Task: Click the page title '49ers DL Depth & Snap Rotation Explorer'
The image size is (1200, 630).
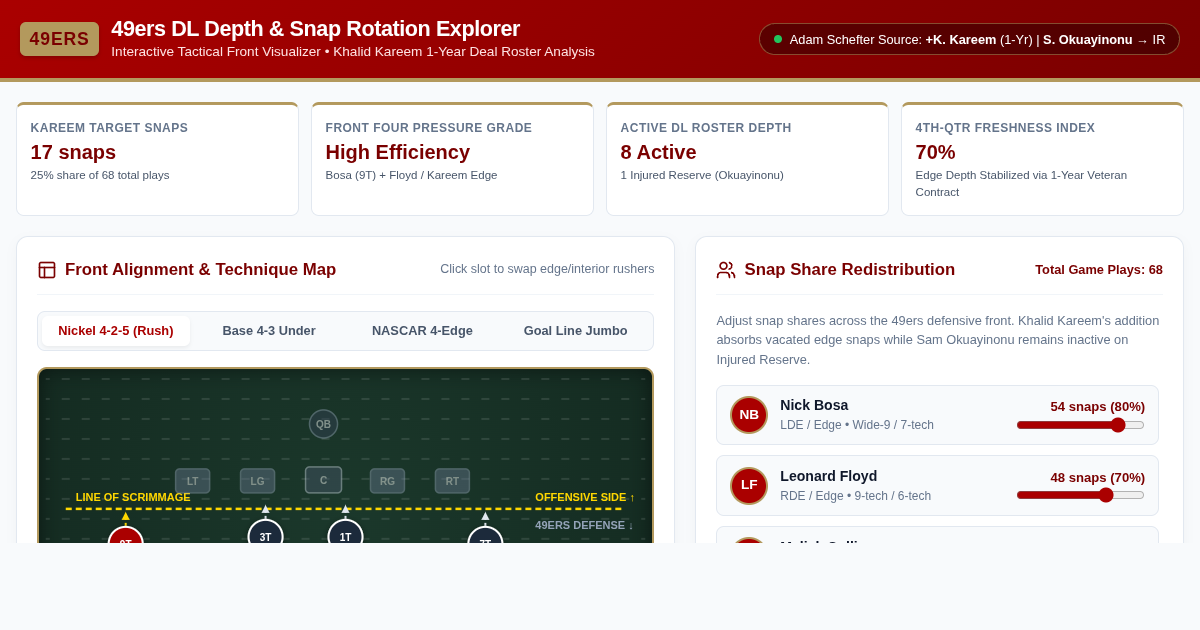Action: click(316, 29)
